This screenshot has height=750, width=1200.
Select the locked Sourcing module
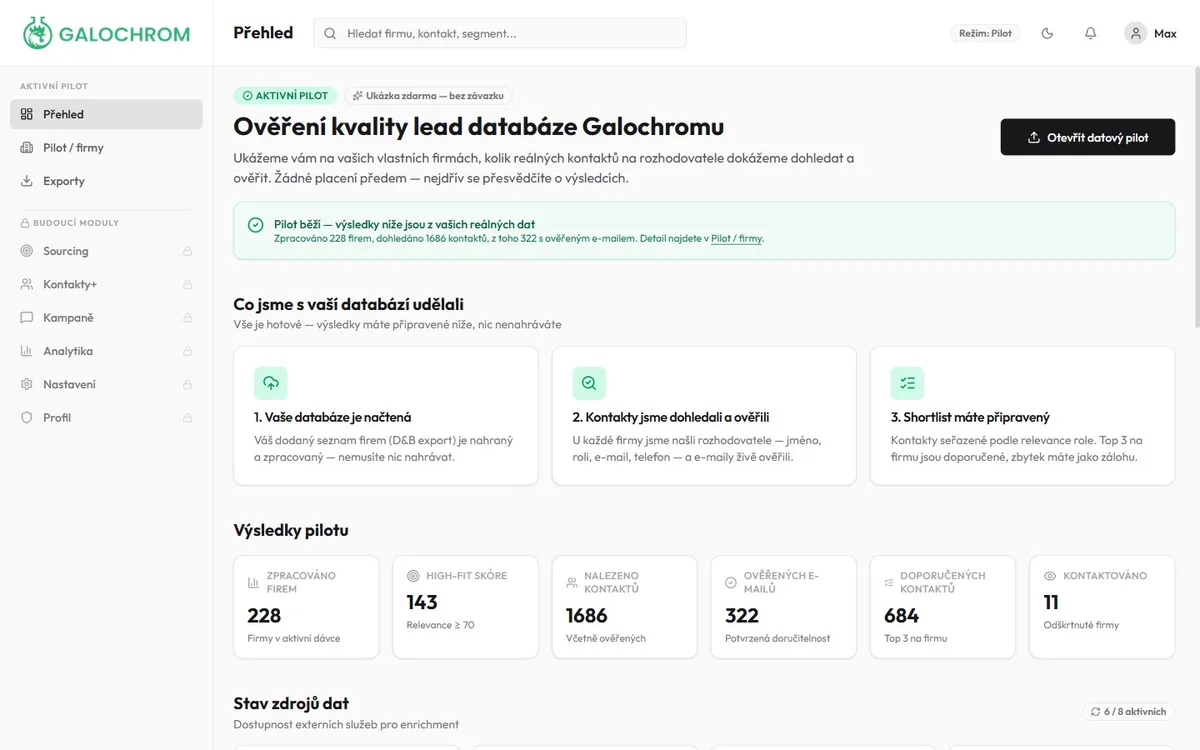tap(106, 251)
